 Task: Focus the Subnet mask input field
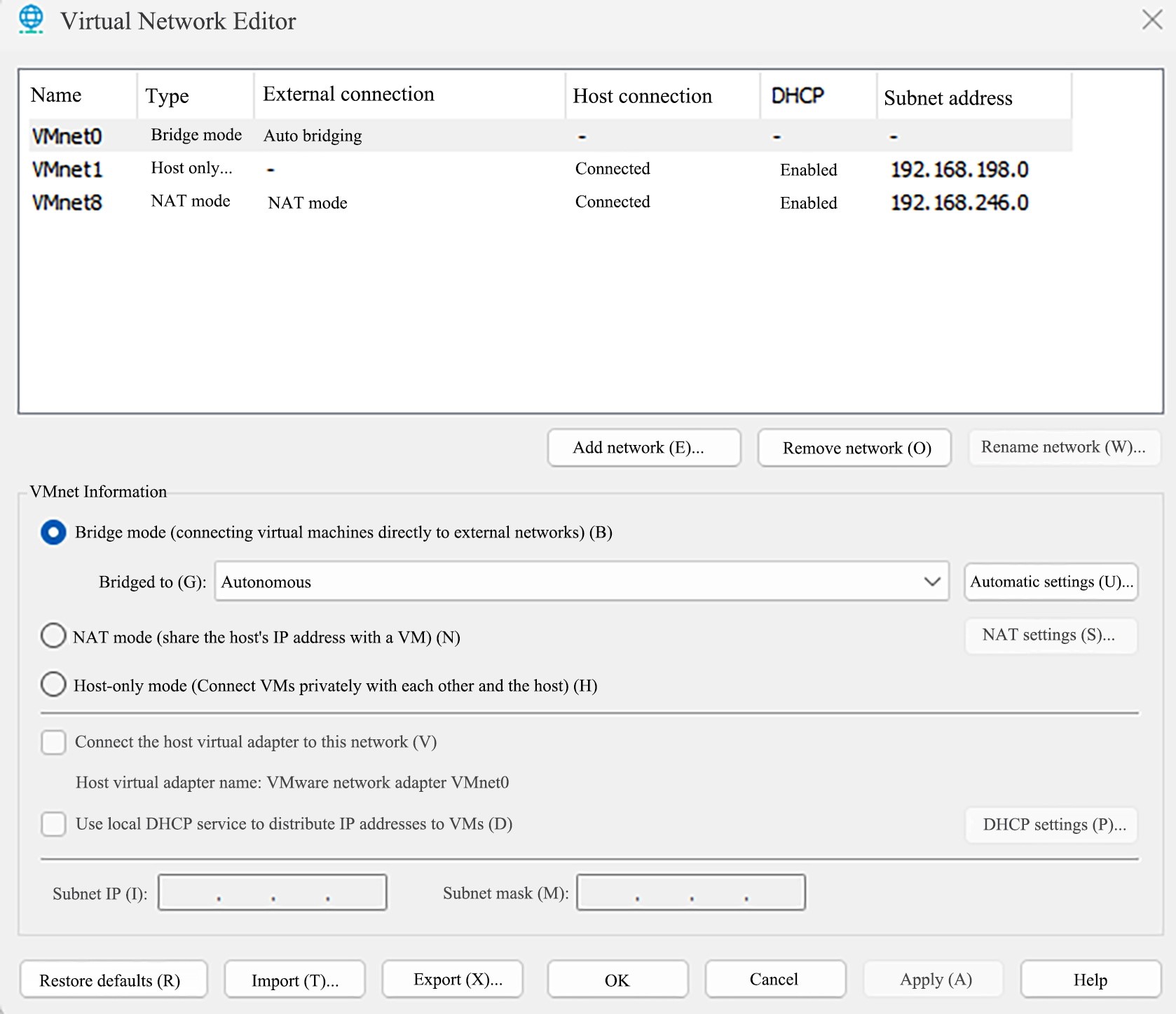(690, 893)
